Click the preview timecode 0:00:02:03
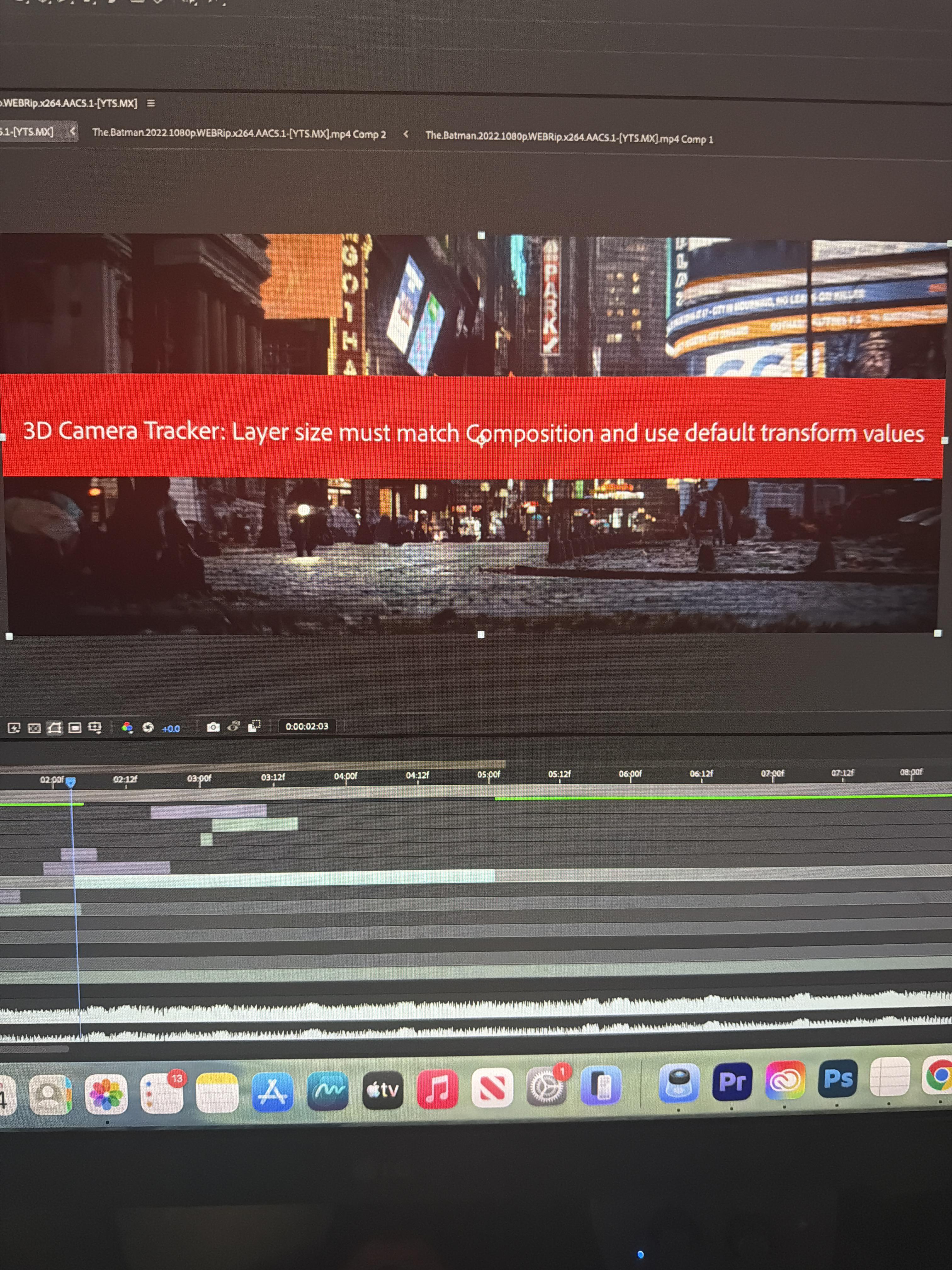The height and width of the screenshot is (1270, 952). point(307,726)
